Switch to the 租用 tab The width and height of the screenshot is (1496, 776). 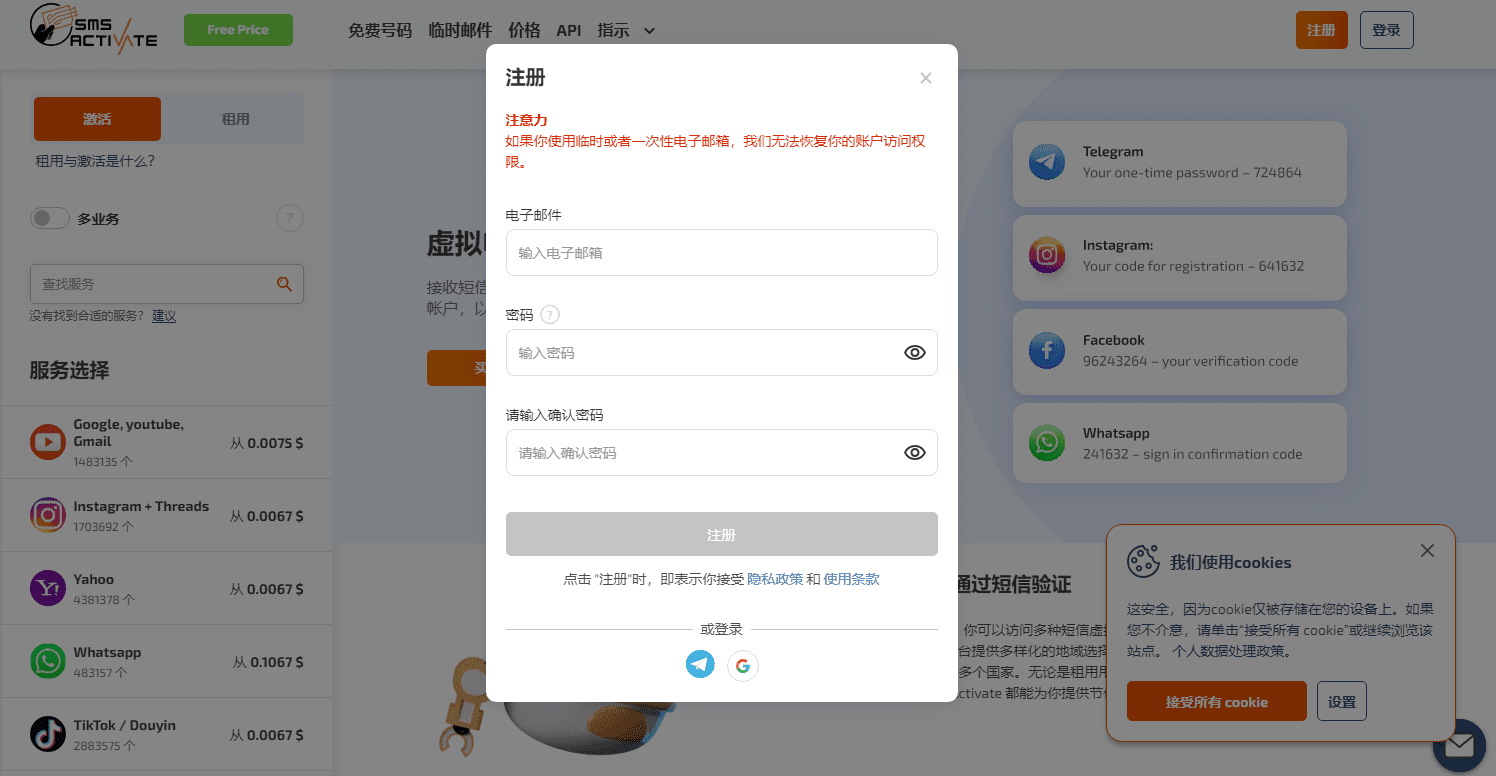point(236,118)
